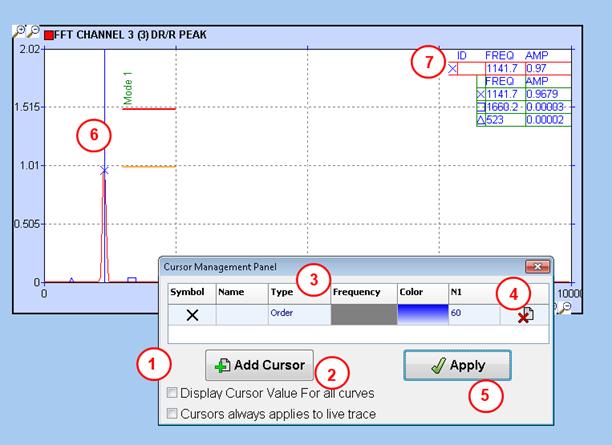This screenshot has height=445, width=612.
Task: Click the Type column header
Action: click(299, 294)
